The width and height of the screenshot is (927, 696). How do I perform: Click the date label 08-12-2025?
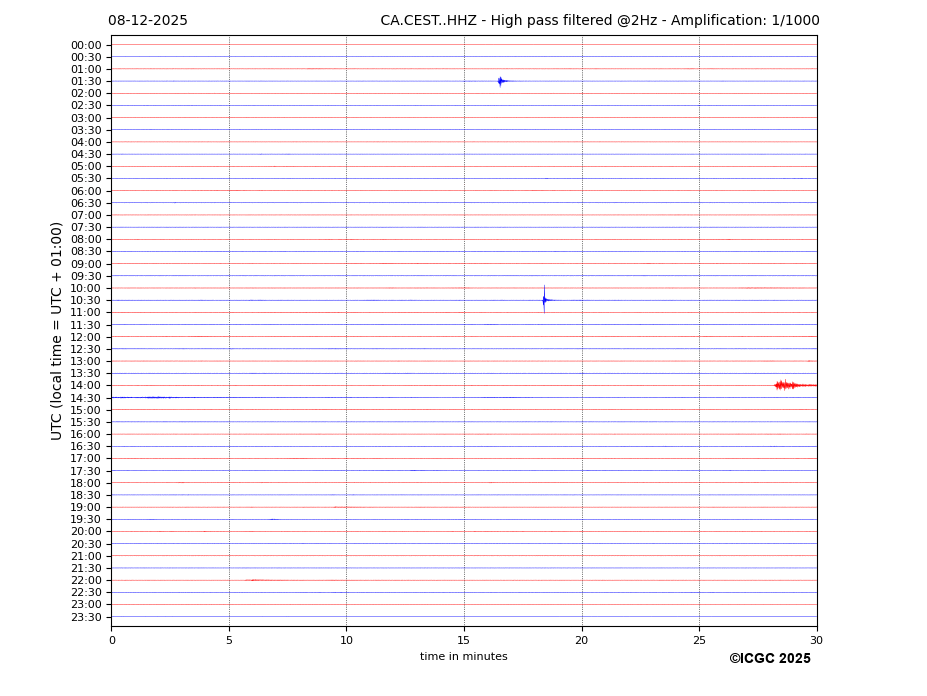pos(148,21)
